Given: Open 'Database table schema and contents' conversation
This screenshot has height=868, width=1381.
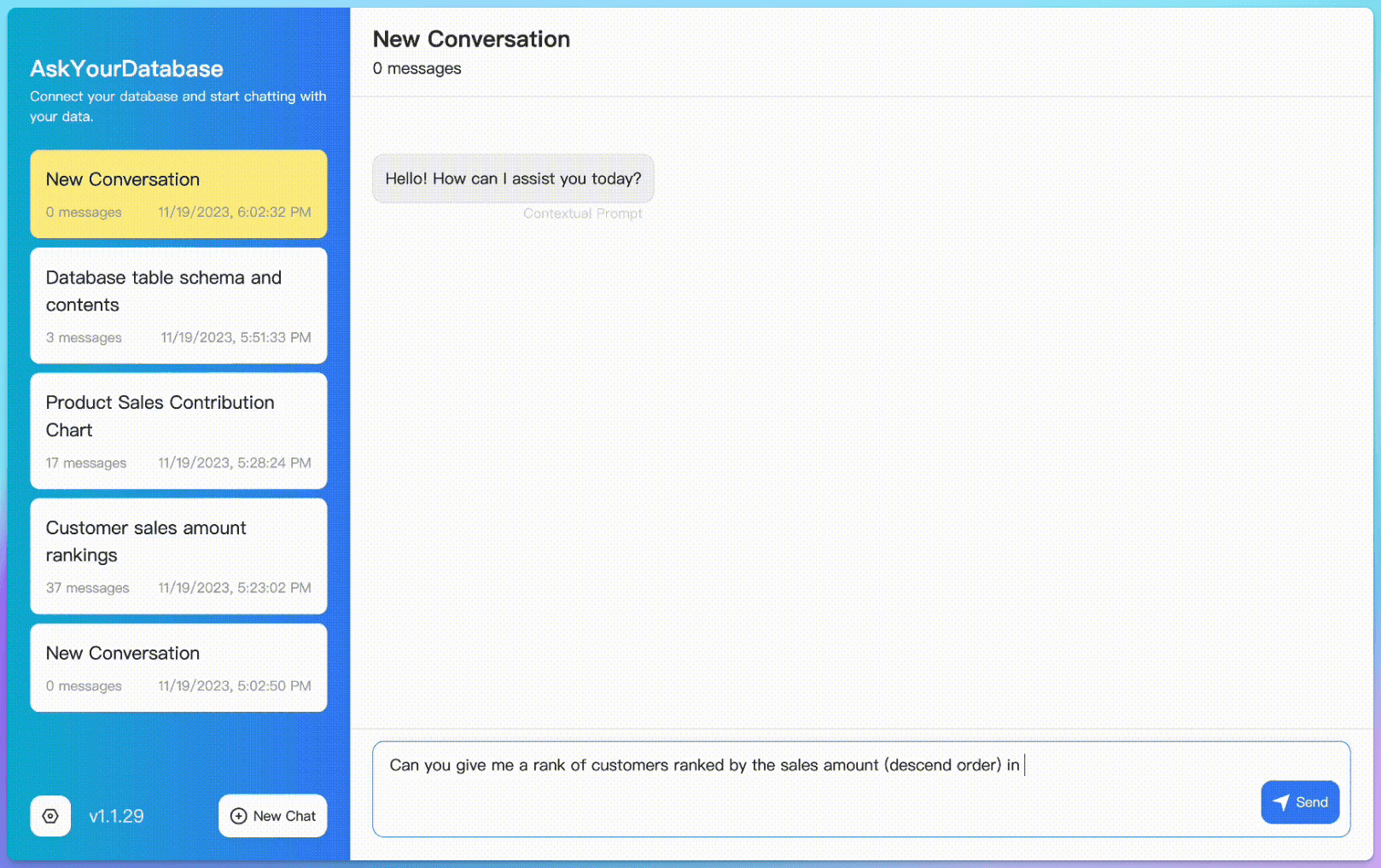Looking at the screenshot, I should tap(178, 306).
